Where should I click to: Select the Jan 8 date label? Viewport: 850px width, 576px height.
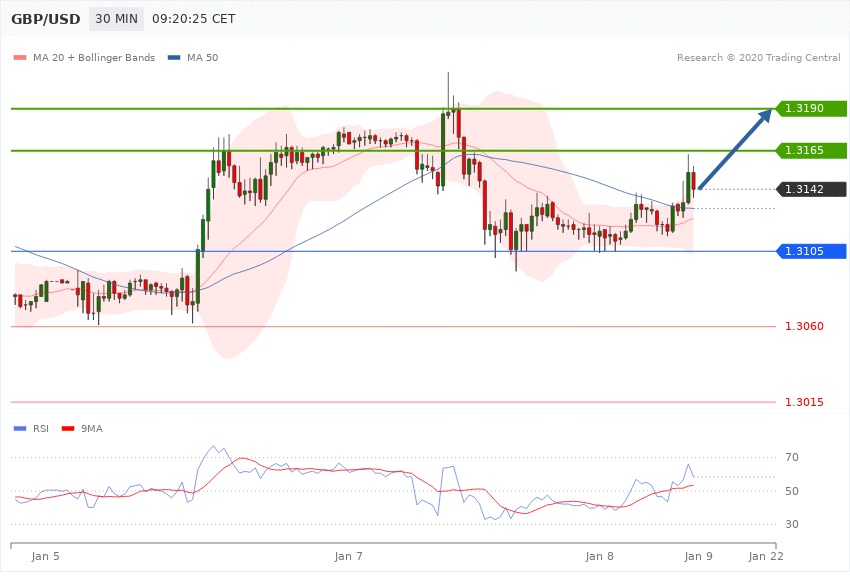600,555
